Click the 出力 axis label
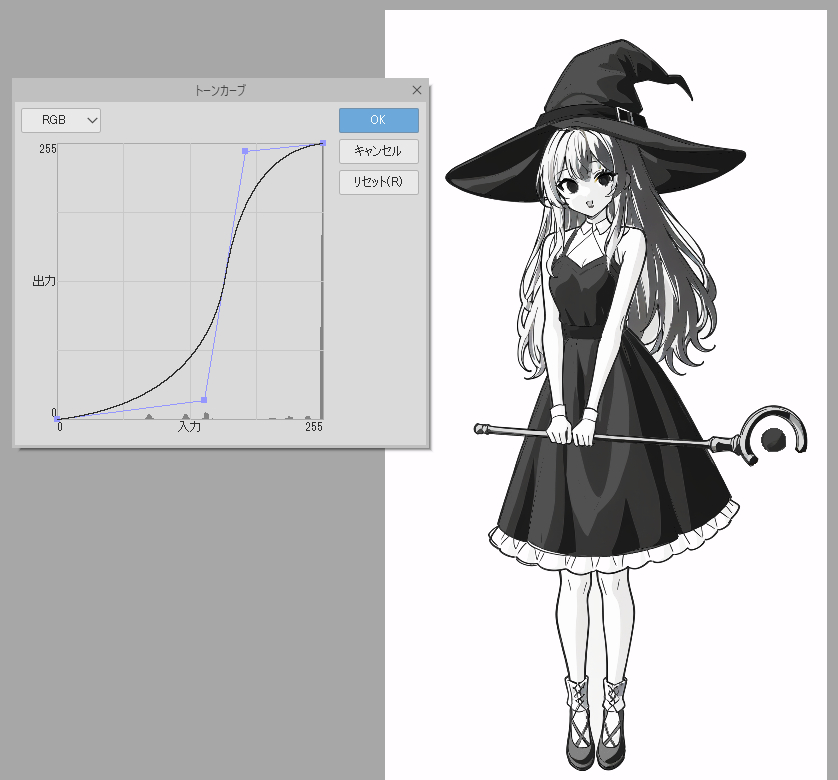The width and height of the screenshot is (838, 780). click(44, 281)
